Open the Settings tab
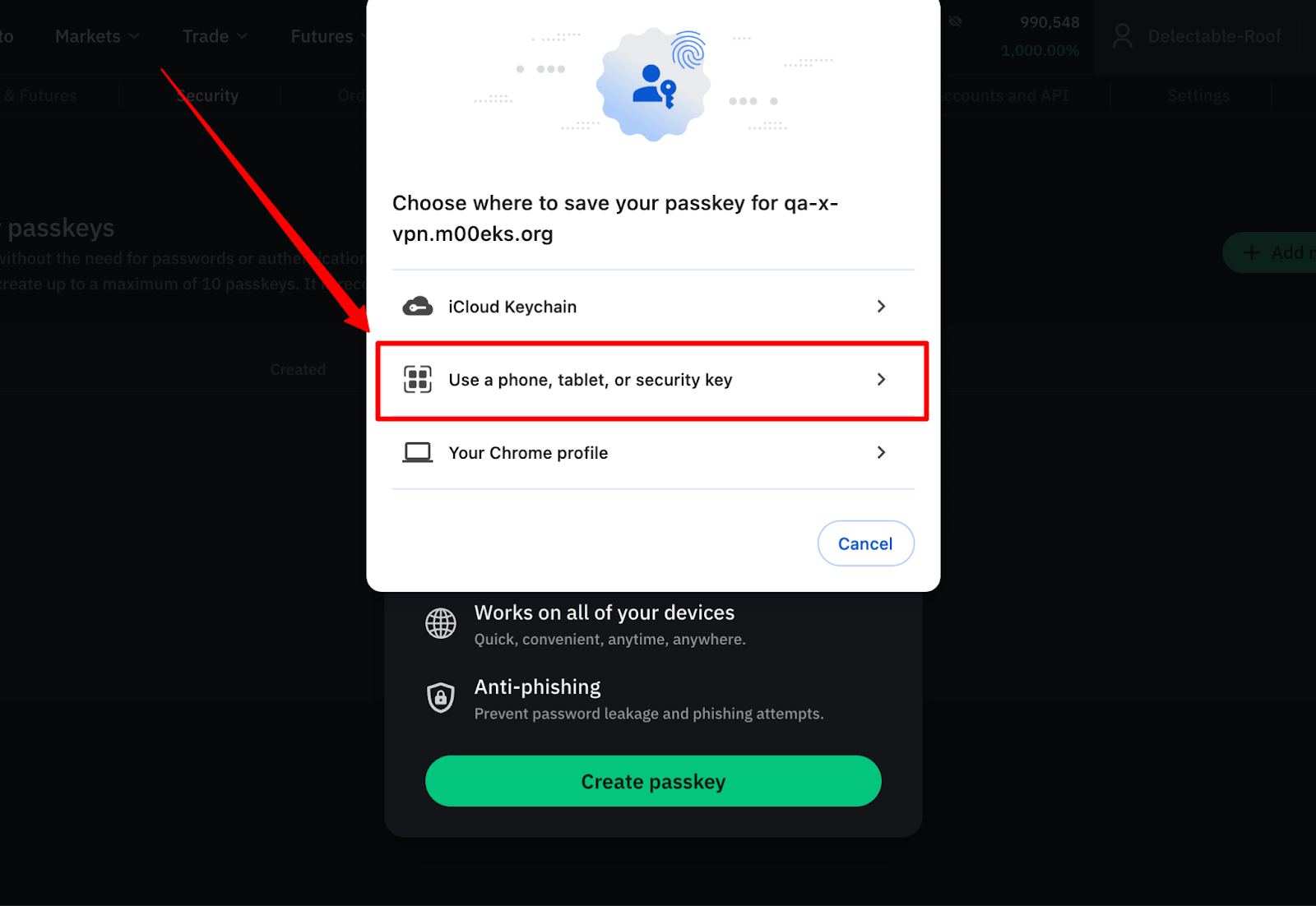1316x906 pixels. point(1198,95)
